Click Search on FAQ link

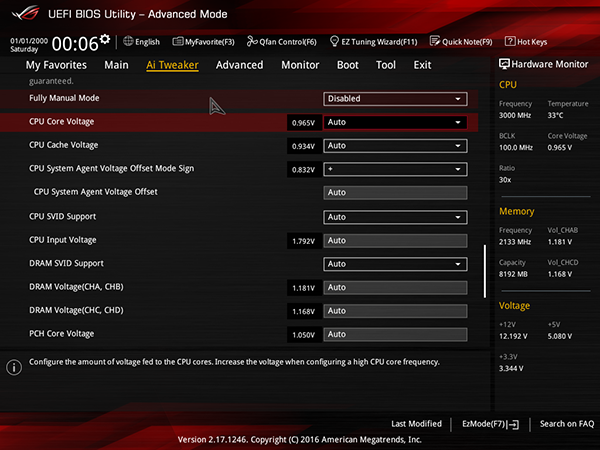[x=567, y=424]
